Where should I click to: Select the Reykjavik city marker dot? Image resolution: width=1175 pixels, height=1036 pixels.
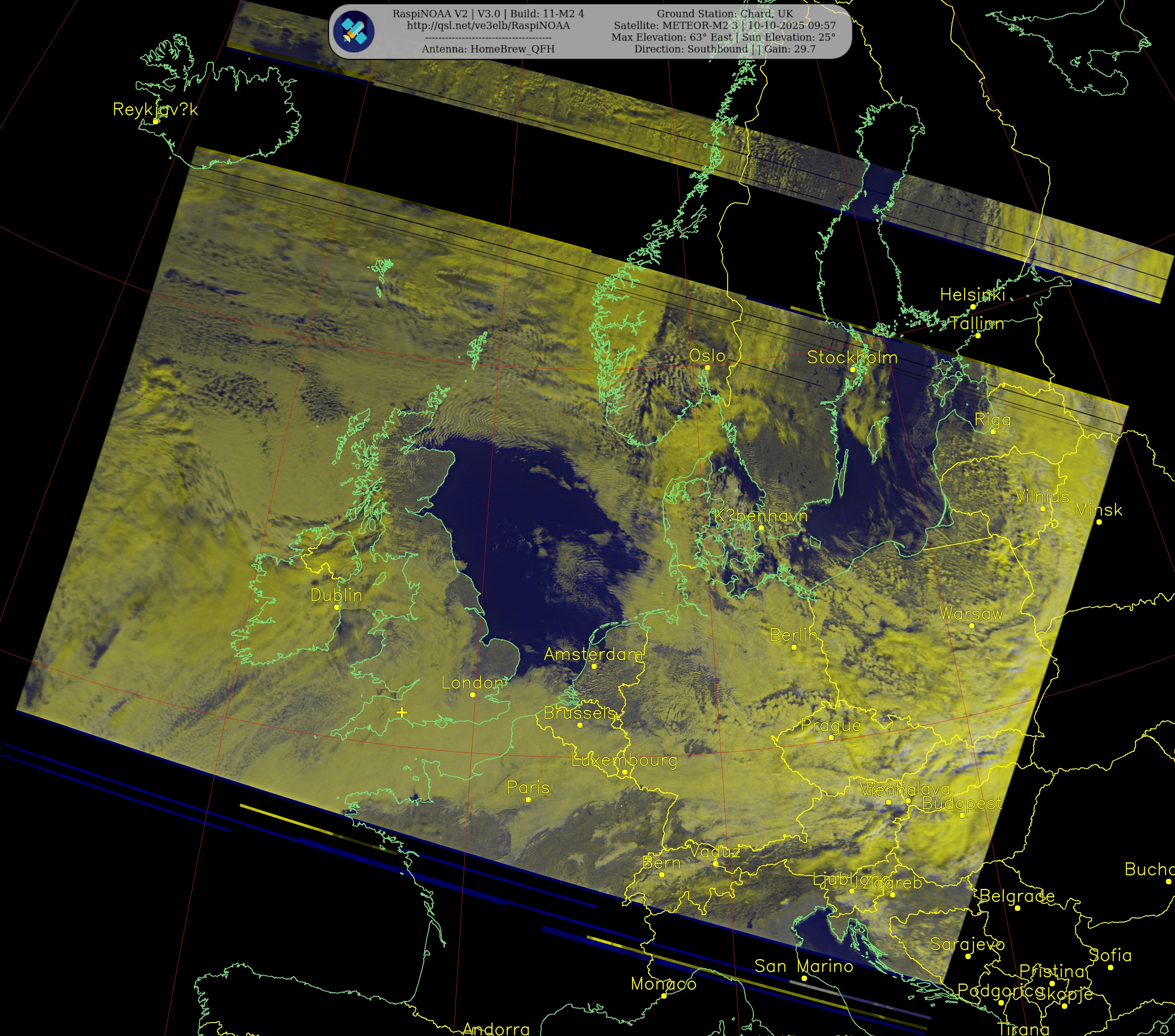click(156, 121)
